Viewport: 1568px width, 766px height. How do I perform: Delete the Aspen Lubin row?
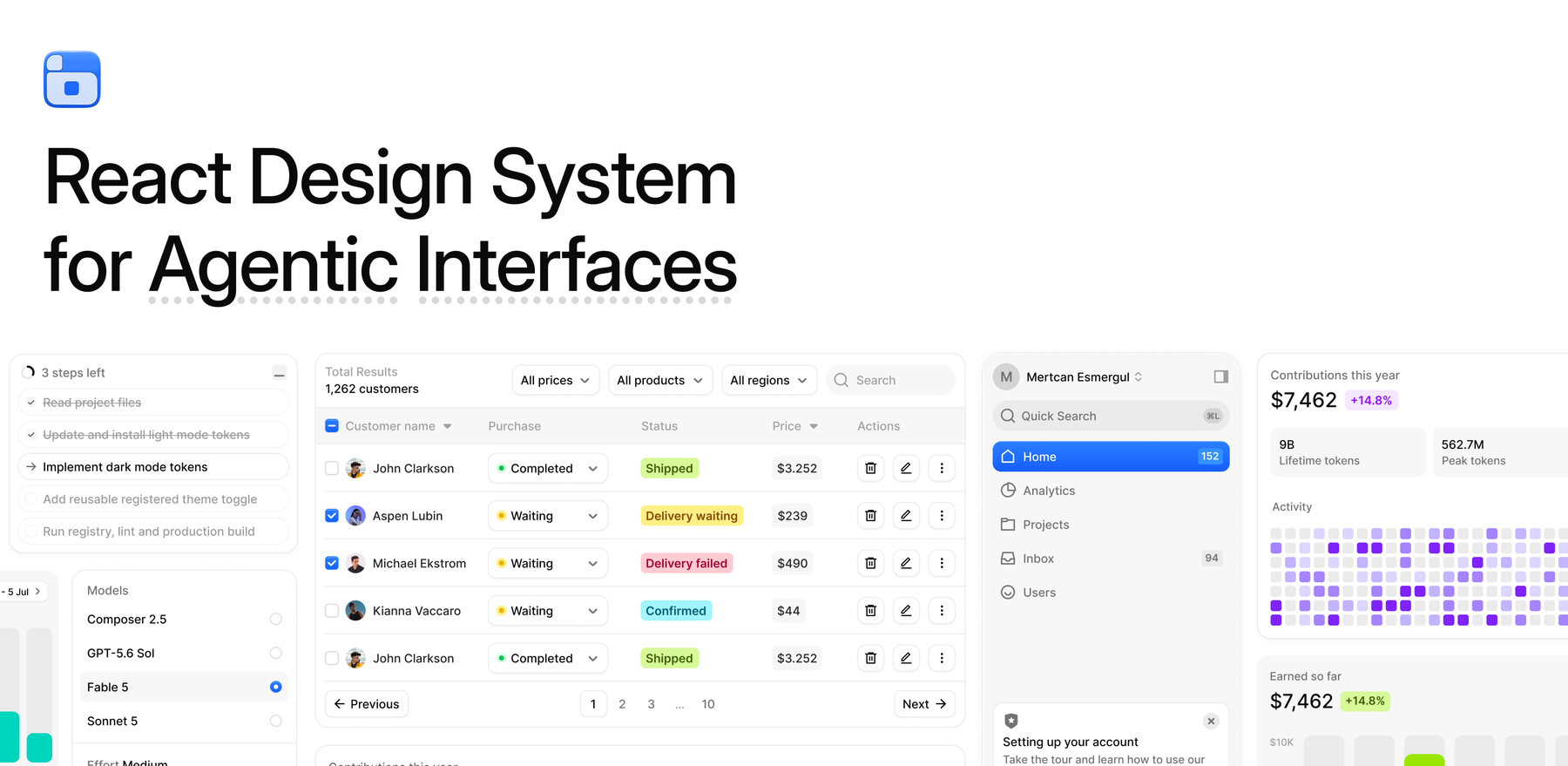tap(870, 516)
